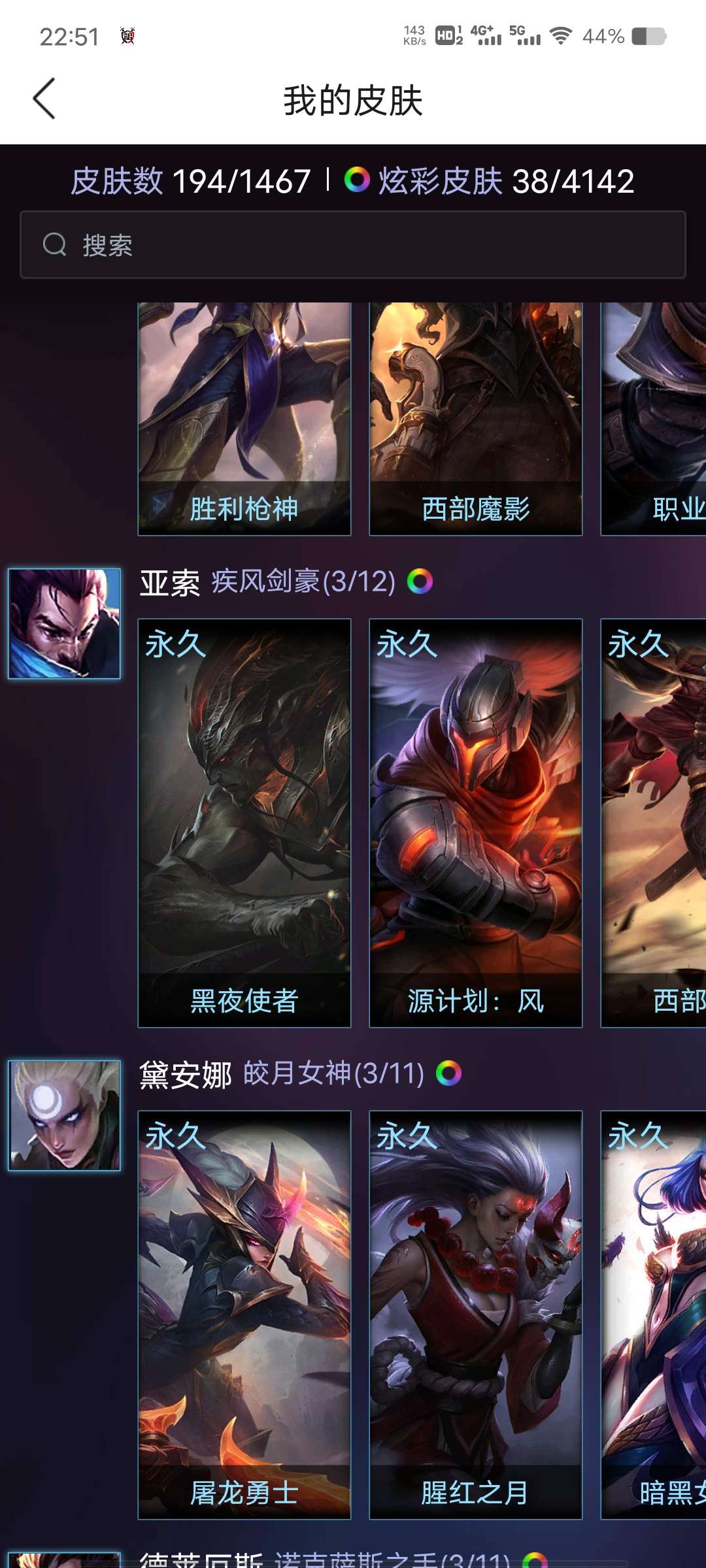Tap the search magnifier icon
Screen dimensions: 706x1568
click(x=55, y=245)
